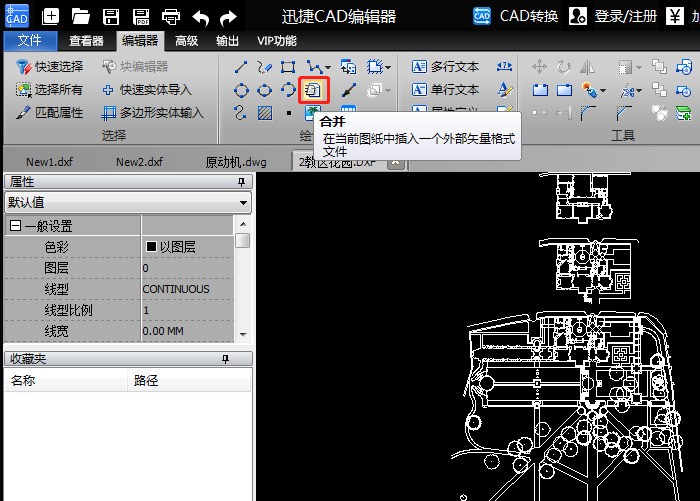Open CAD转换 in title bar

click(x=516, y=17)
